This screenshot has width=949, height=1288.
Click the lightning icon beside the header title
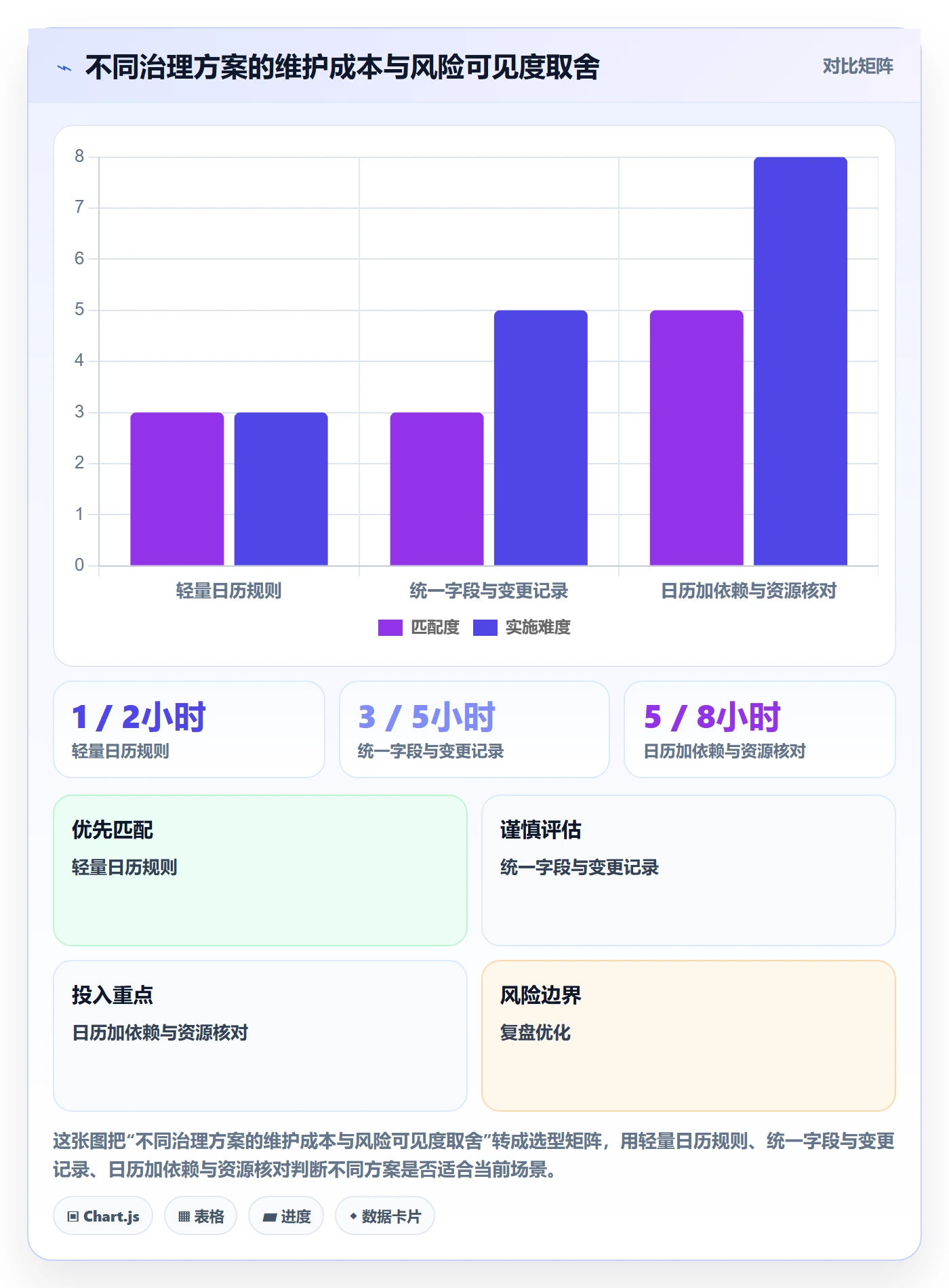tap(64, 68)
